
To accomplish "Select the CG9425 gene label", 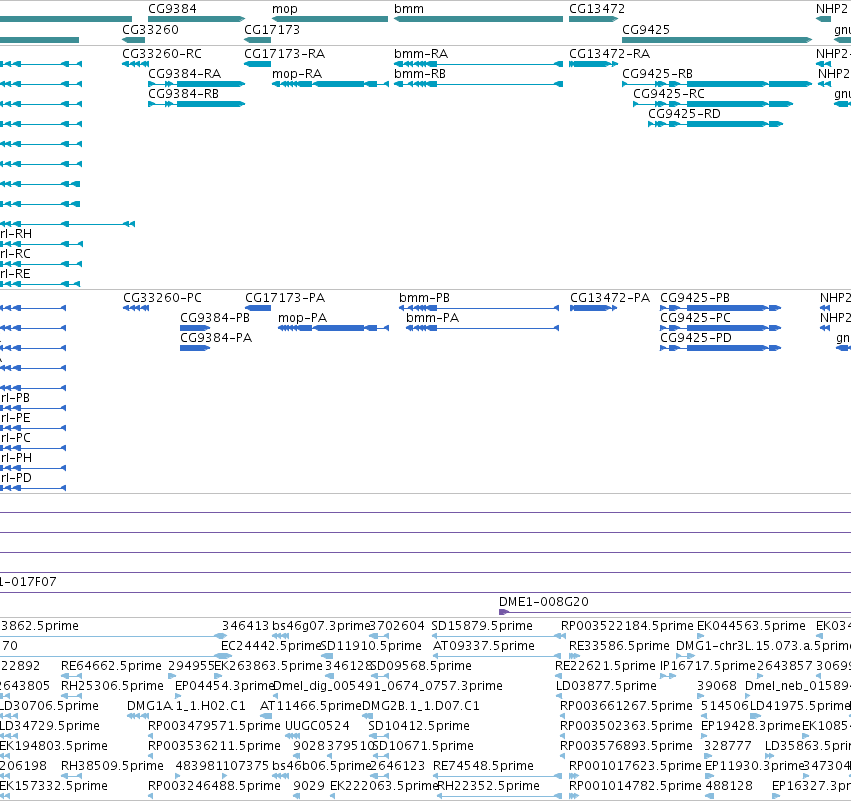I will click(646, 29).
